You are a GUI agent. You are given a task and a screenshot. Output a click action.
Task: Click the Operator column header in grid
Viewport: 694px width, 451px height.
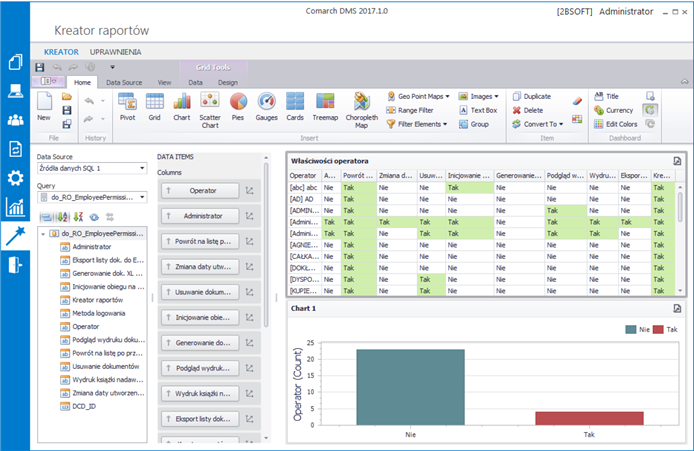(x=304, y=176)
